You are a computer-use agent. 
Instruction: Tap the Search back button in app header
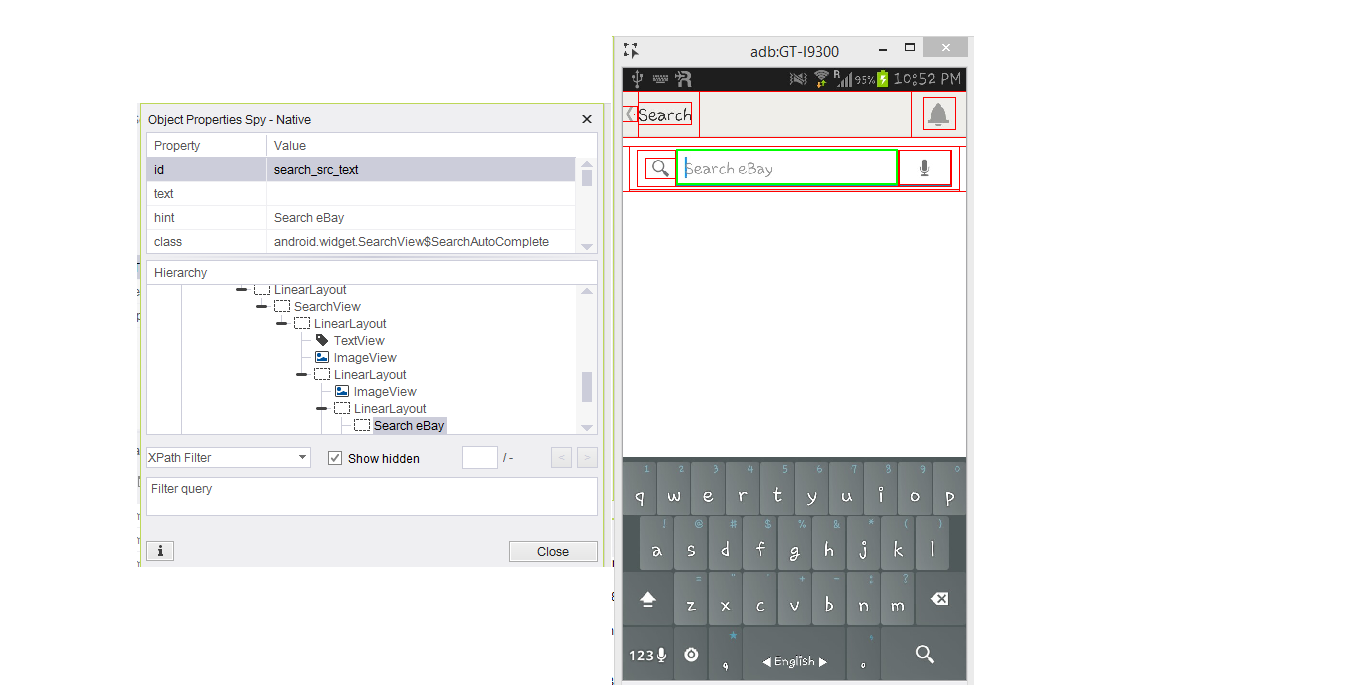tap(659, 115)
